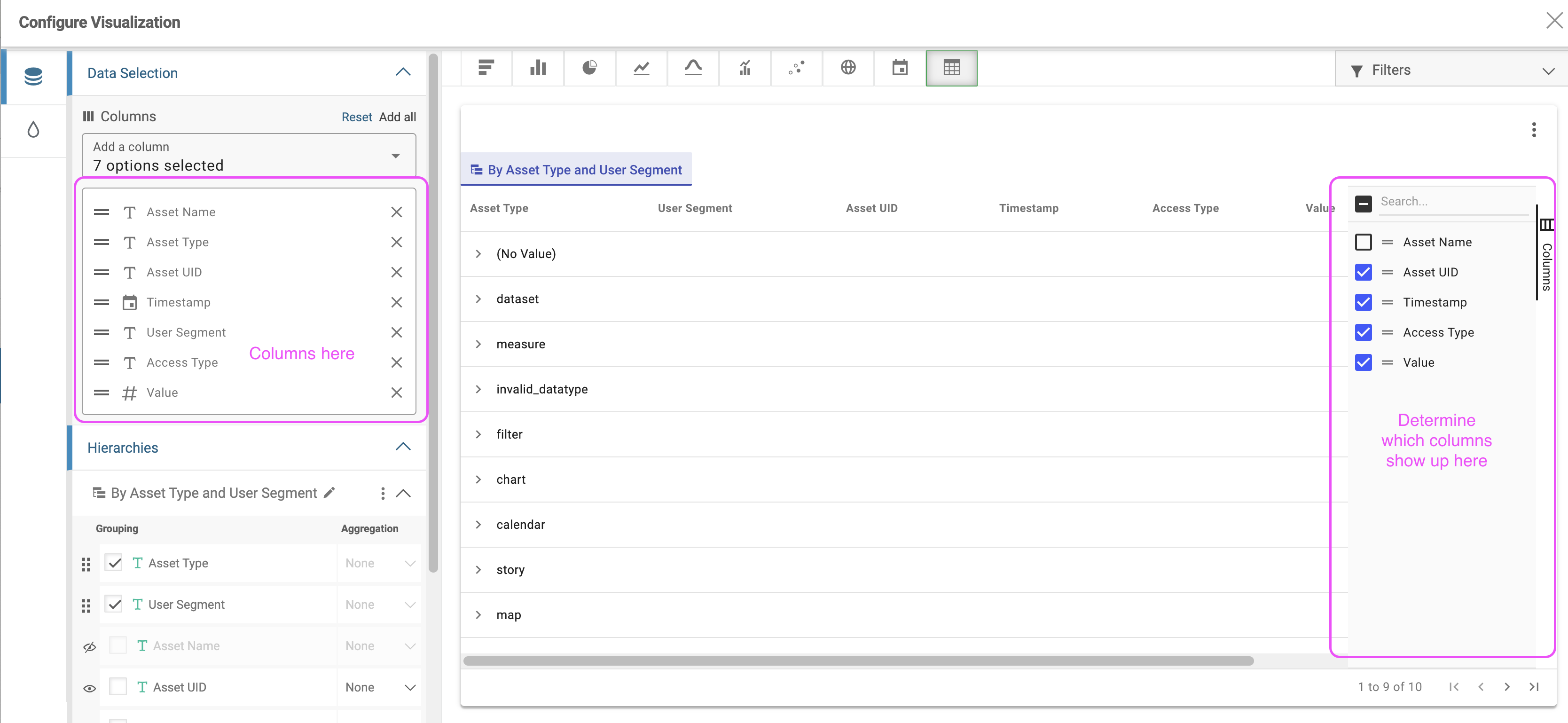Grab drag handle for Asset Type grouping
The image size is (1568, 723).
[86, 564]
